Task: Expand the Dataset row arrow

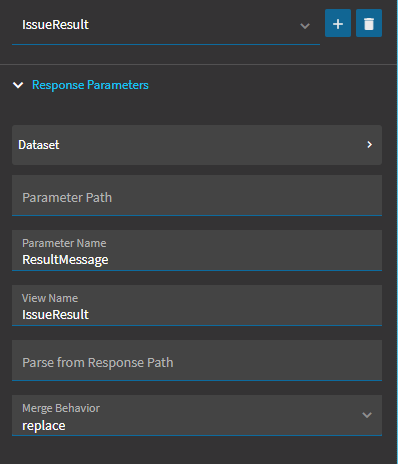Action: click(x=369, y=145)
